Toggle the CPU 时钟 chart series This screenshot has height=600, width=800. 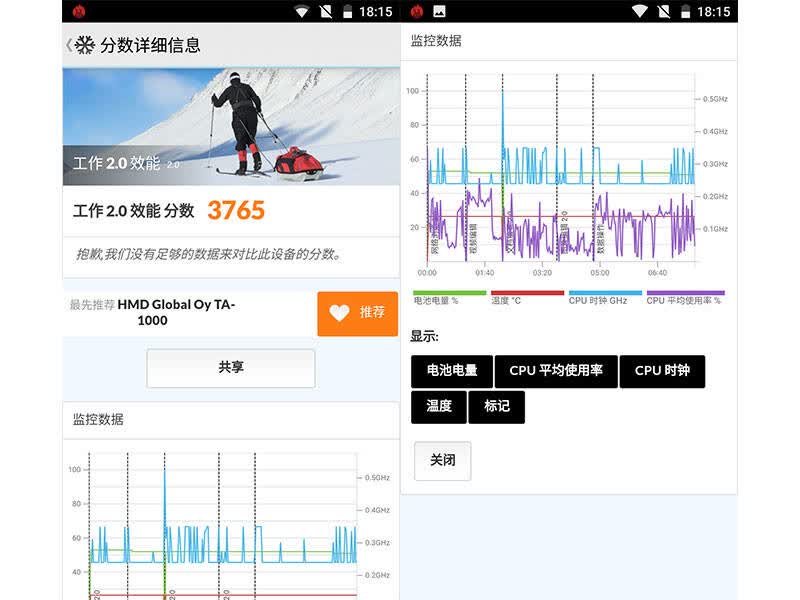662,371
